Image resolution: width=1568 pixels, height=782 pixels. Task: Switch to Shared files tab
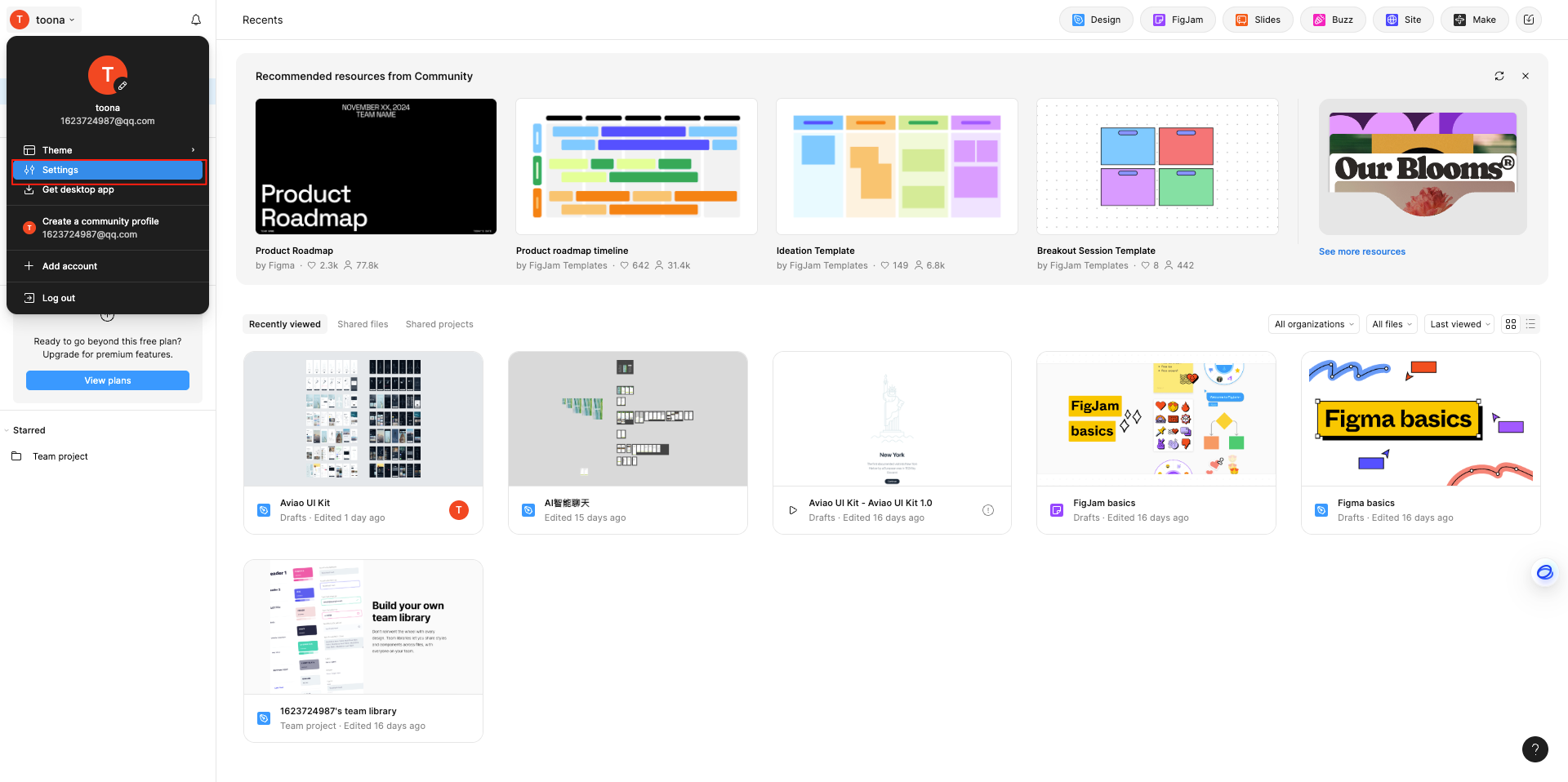click(x=363, y=324)
